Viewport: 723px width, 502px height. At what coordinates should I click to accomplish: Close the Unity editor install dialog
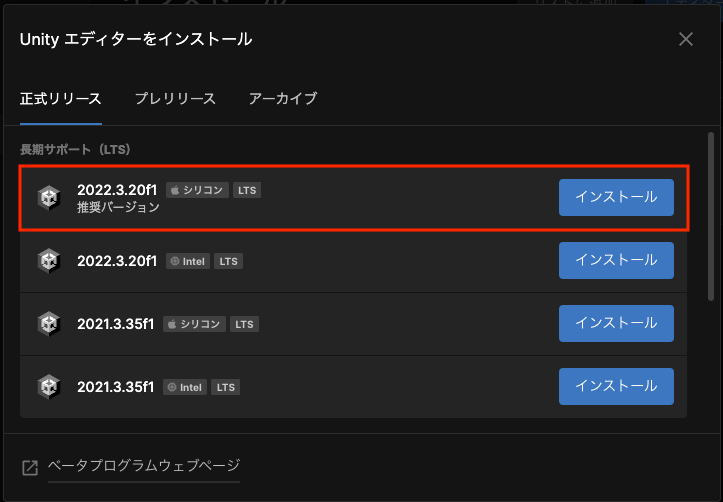click(x=686, y=39)
